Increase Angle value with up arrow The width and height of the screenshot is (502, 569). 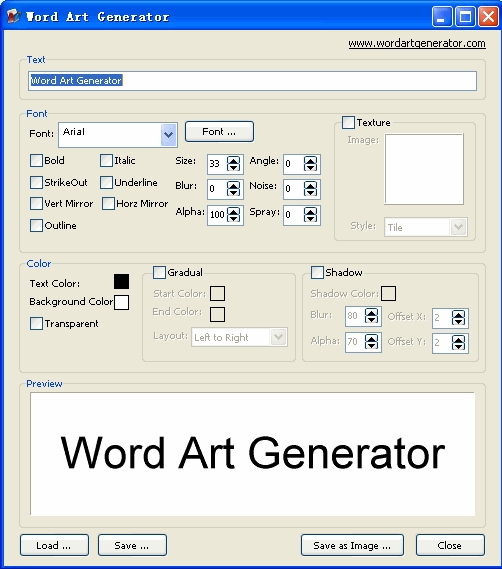click(x=310, y=160)
